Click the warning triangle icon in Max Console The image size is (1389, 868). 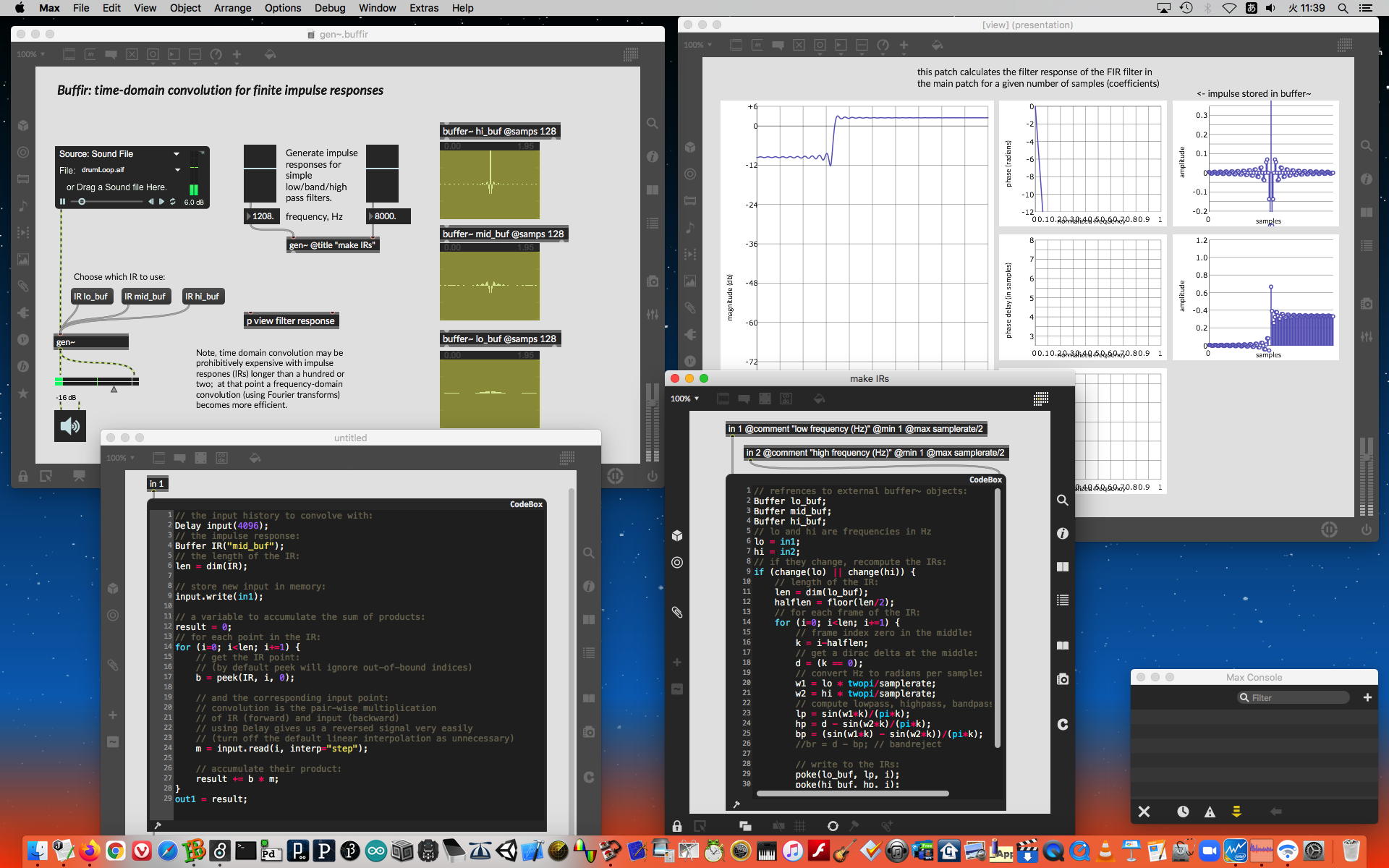pos(1210,812)
